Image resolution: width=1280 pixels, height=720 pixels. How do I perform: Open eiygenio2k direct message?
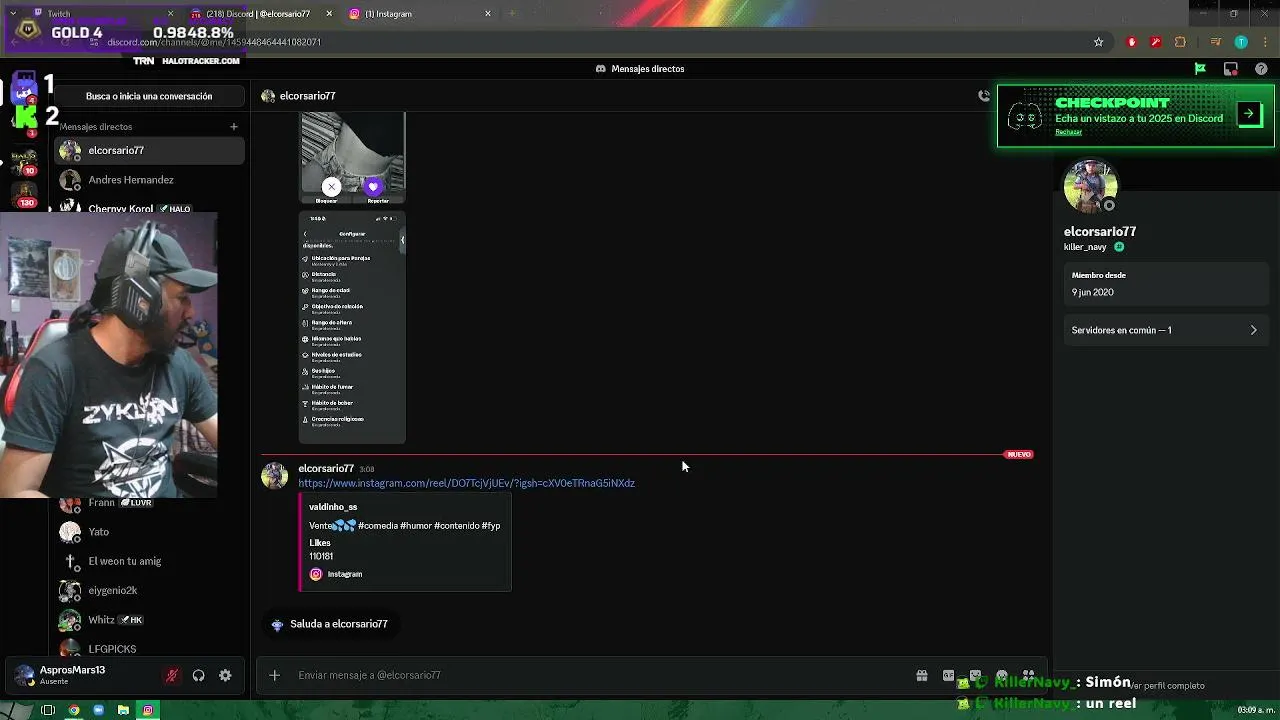tap(149, 591)
